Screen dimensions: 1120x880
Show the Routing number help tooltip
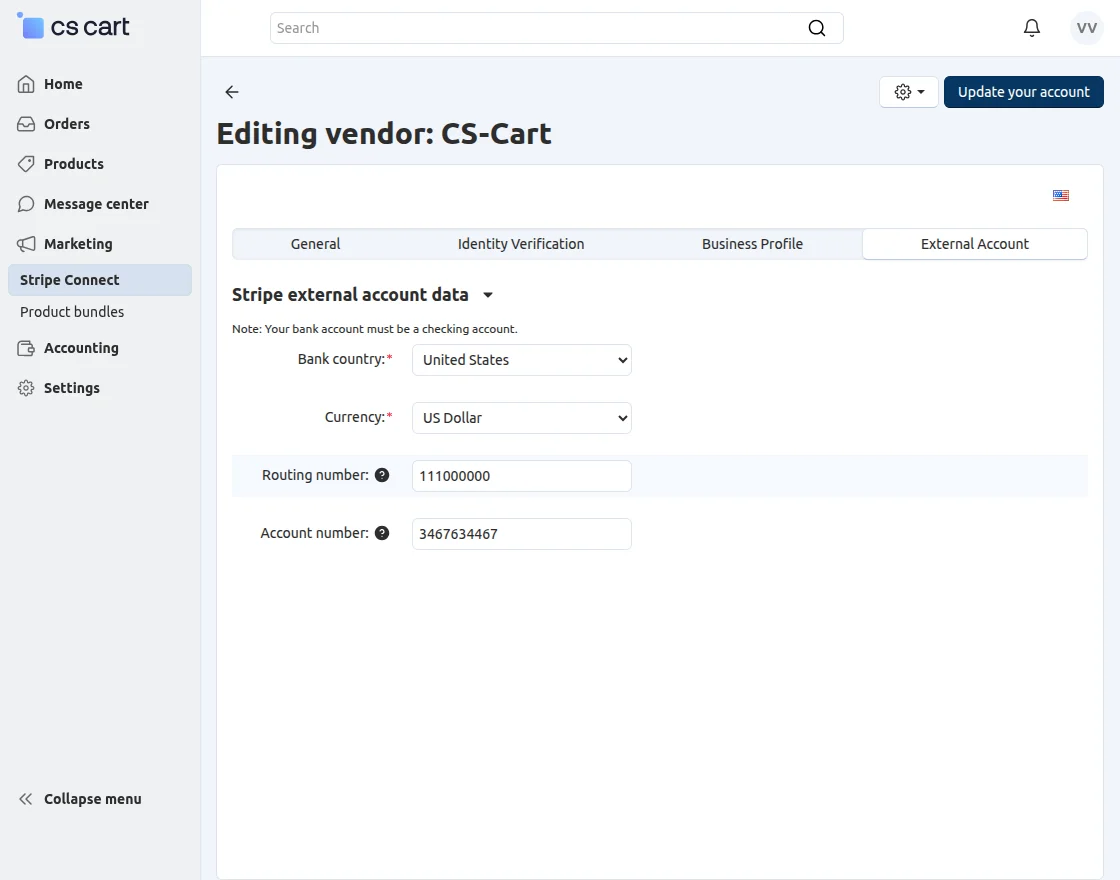point(382,475)
